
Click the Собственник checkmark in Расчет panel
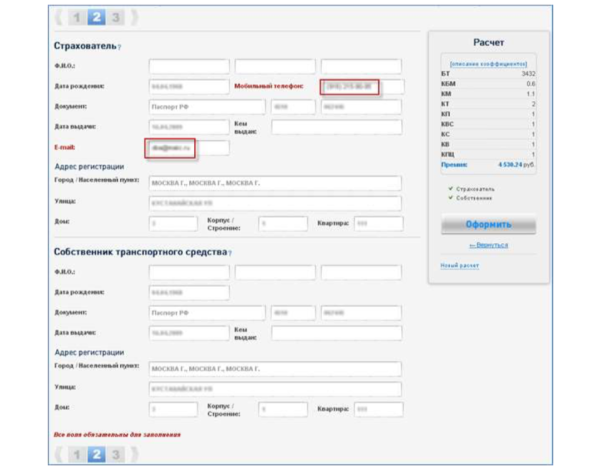click(452, 198)
